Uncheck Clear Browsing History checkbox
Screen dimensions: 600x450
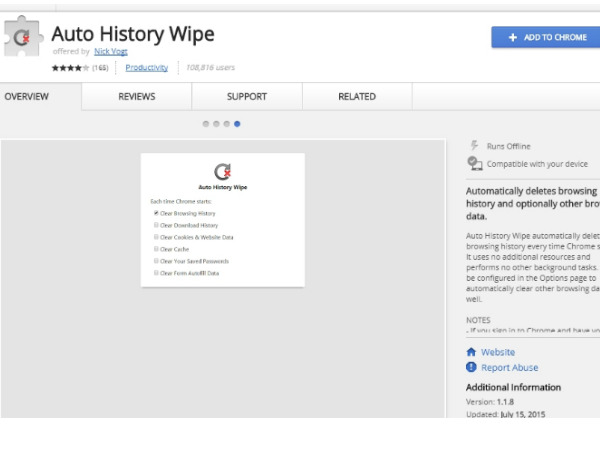point(156,213)
